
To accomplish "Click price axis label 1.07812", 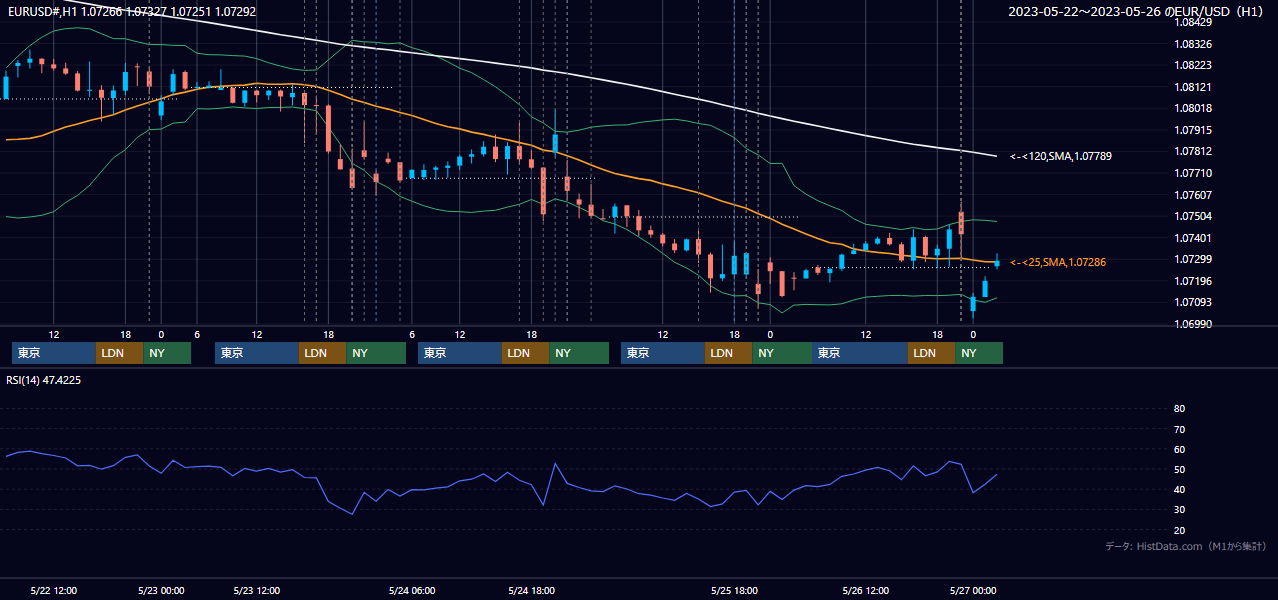I will 1192,151.
